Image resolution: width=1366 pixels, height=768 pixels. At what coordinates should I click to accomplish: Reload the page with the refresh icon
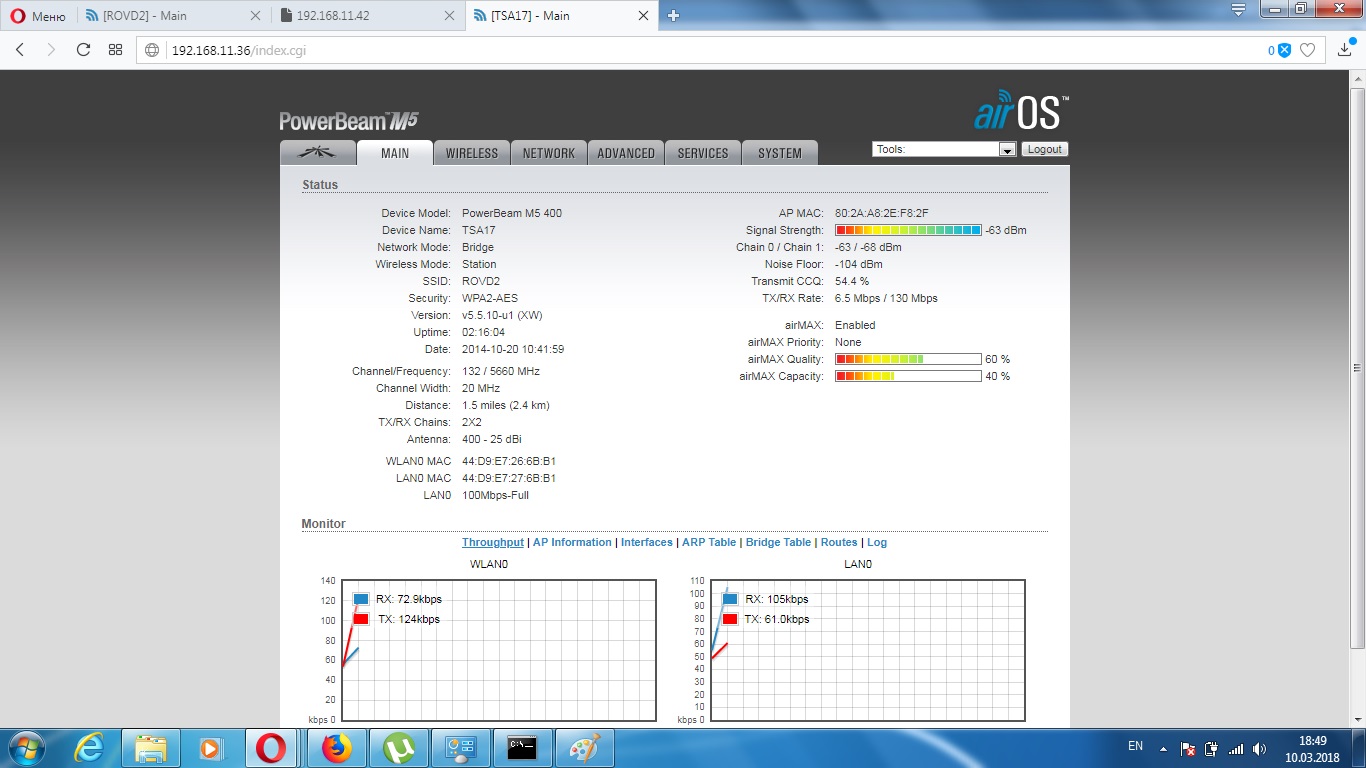pyautogui.click(x=83, y=50)
